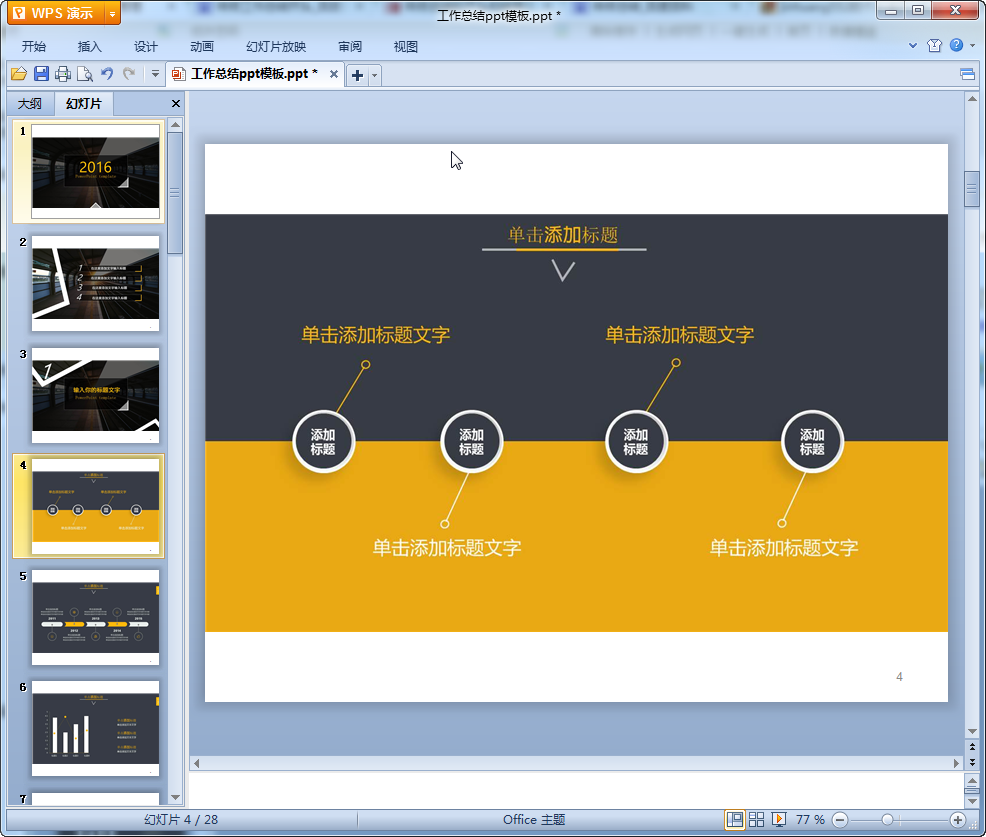
Task: Open the 动画 ribbon tab
Action: point(202,47)
